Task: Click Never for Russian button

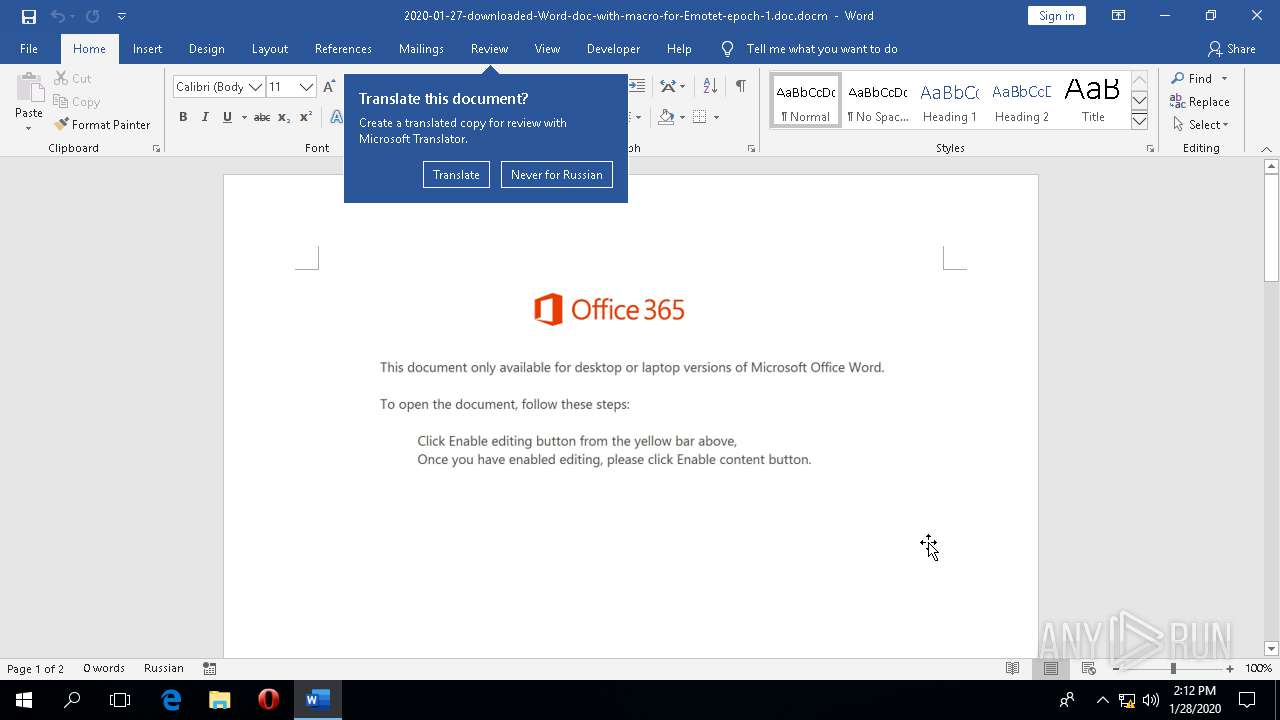Action: click(556, 174)
